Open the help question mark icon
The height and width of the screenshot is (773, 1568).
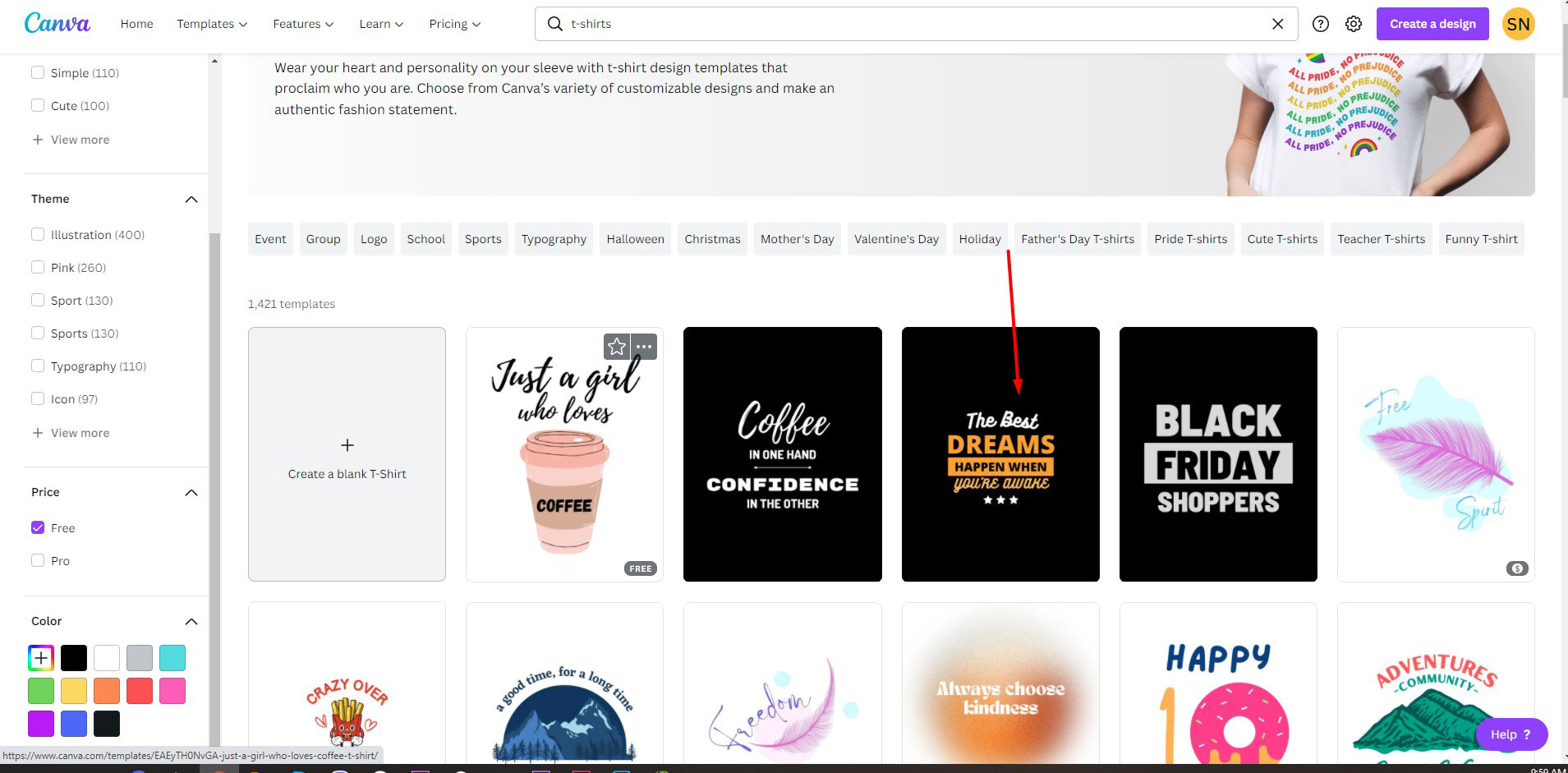pos(1320,24)
